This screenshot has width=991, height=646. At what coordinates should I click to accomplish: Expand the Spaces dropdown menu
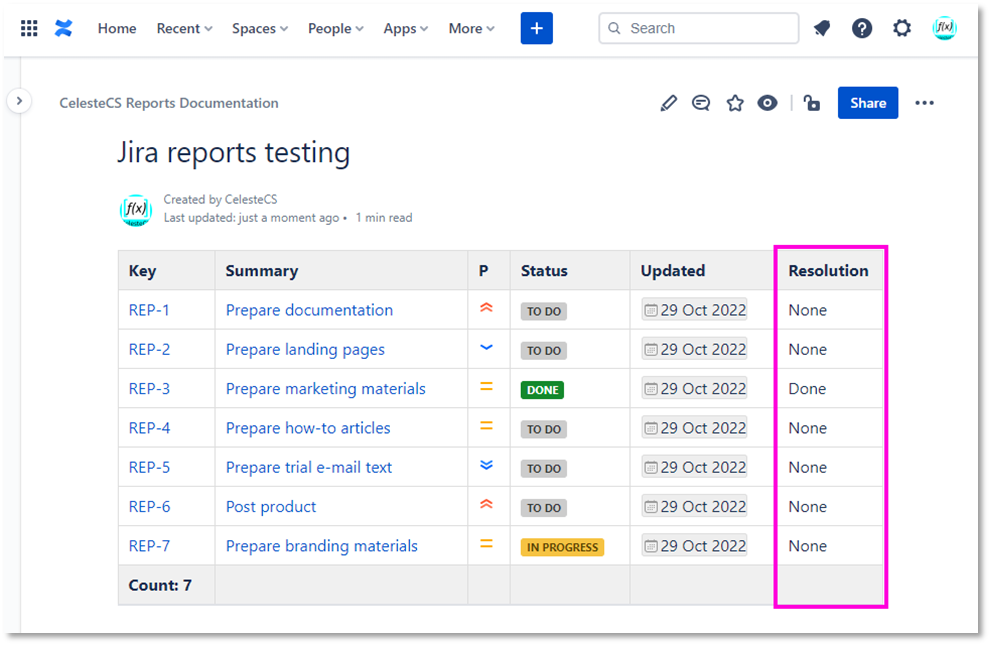(x=260, y=28)
